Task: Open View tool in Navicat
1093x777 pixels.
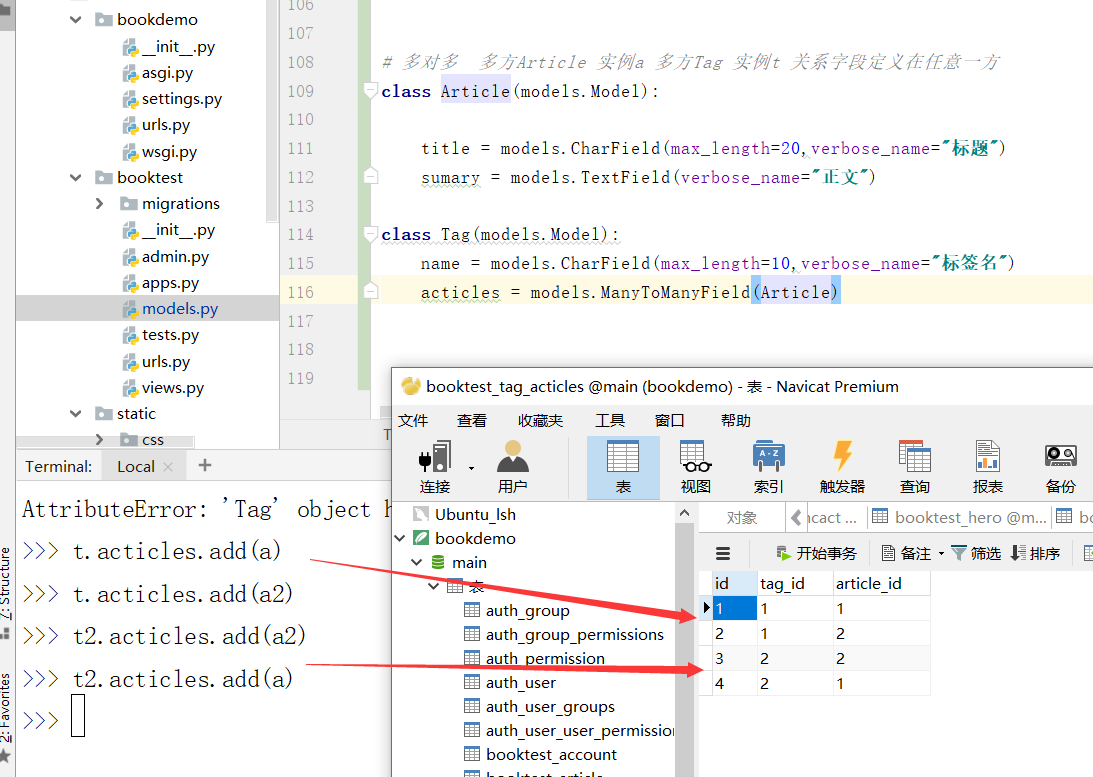Action: (x=696, y=468)
